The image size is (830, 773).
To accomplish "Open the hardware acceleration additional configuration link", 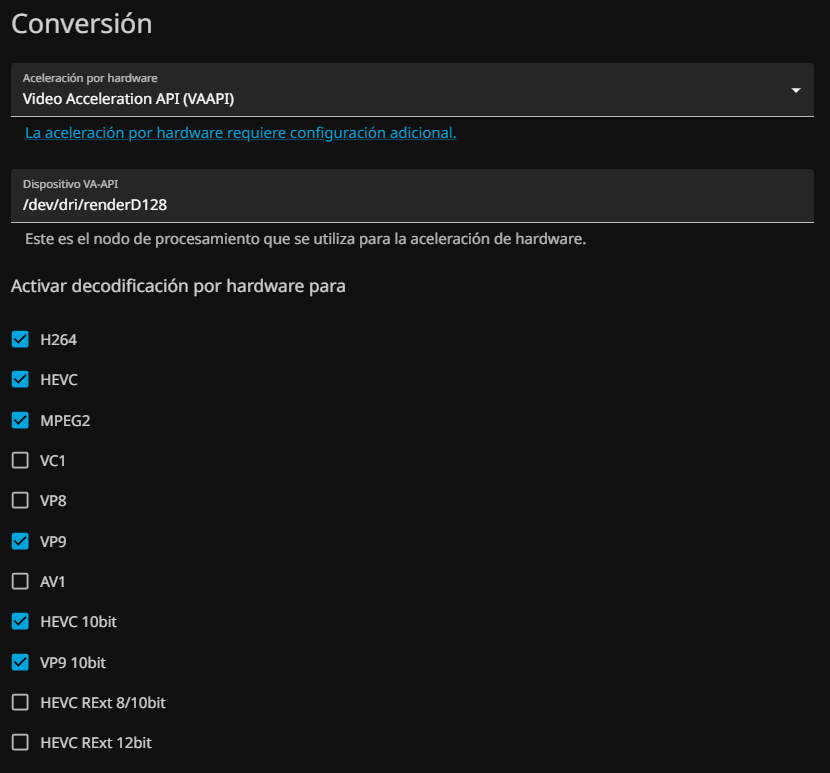I will (240, 133).
